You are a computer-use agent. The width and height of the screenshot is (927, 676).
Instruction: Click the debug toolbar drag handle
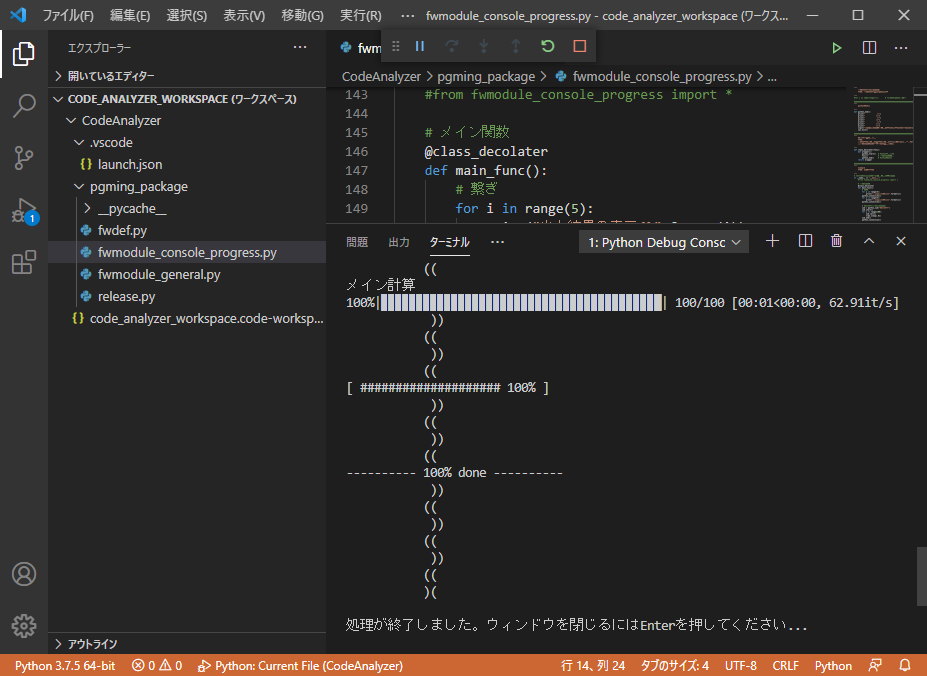click(396, 46)
